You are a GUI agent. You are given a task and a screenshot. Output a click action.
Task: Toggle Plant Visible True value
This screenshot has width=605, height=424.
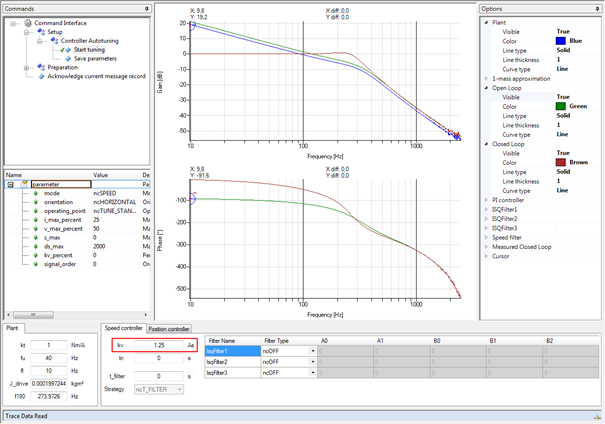[563, 32]
